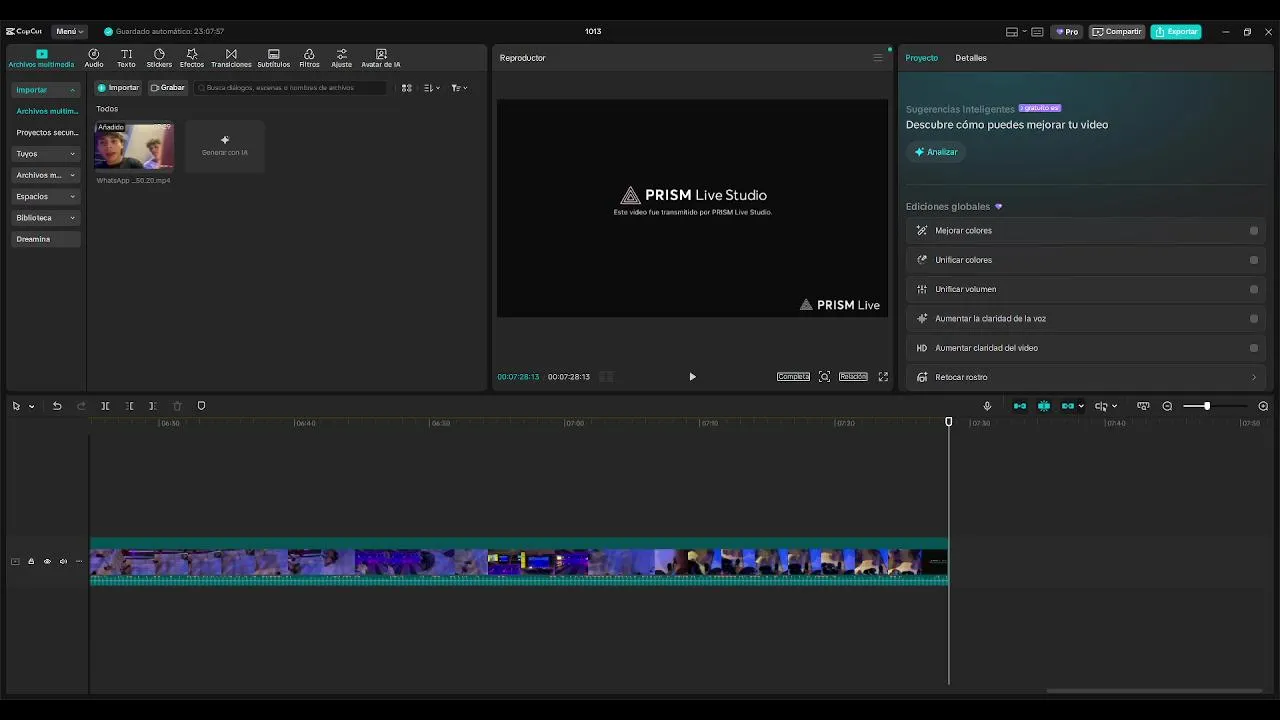Screen dimensions: 1280x720
Task: Open the Avatar de IA tab
Action: 381,58
